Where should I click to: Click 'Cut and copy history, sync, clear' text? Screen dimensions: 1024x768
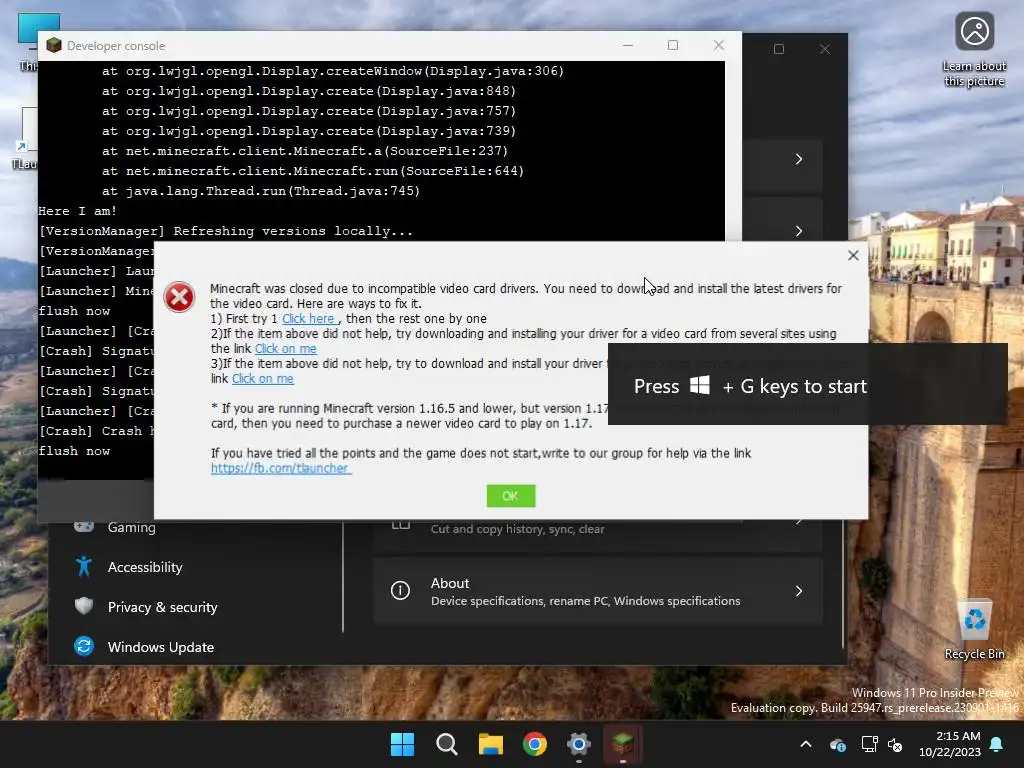pyautogui.click(x=517, y=529)
